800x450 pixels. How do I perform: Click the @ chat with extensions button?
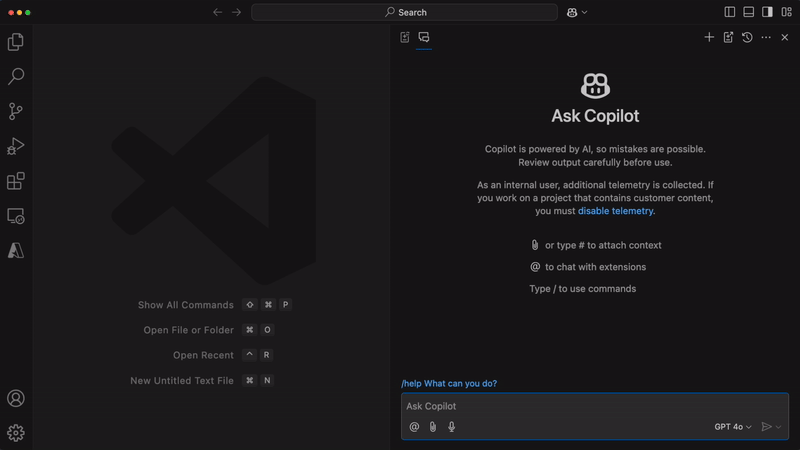tap(414, 427)
